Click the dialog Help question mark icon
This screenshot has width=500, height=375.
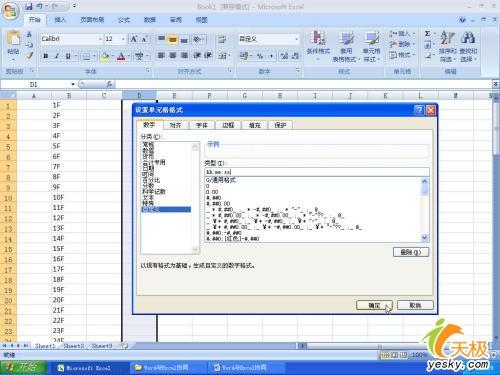pos(419,110)
